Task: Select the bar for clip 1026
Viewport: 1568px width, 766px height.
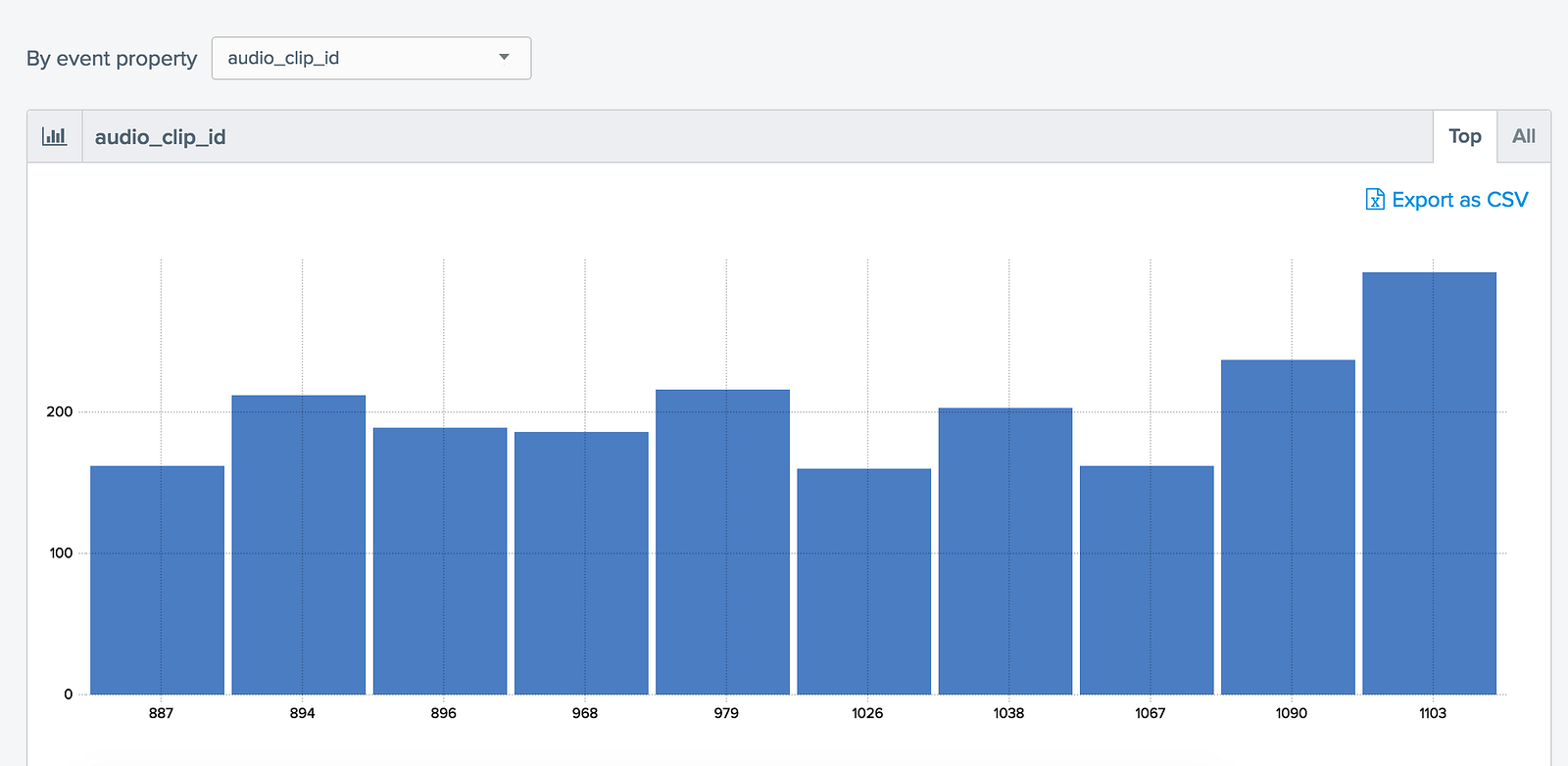Action: [x=864, y=582]
